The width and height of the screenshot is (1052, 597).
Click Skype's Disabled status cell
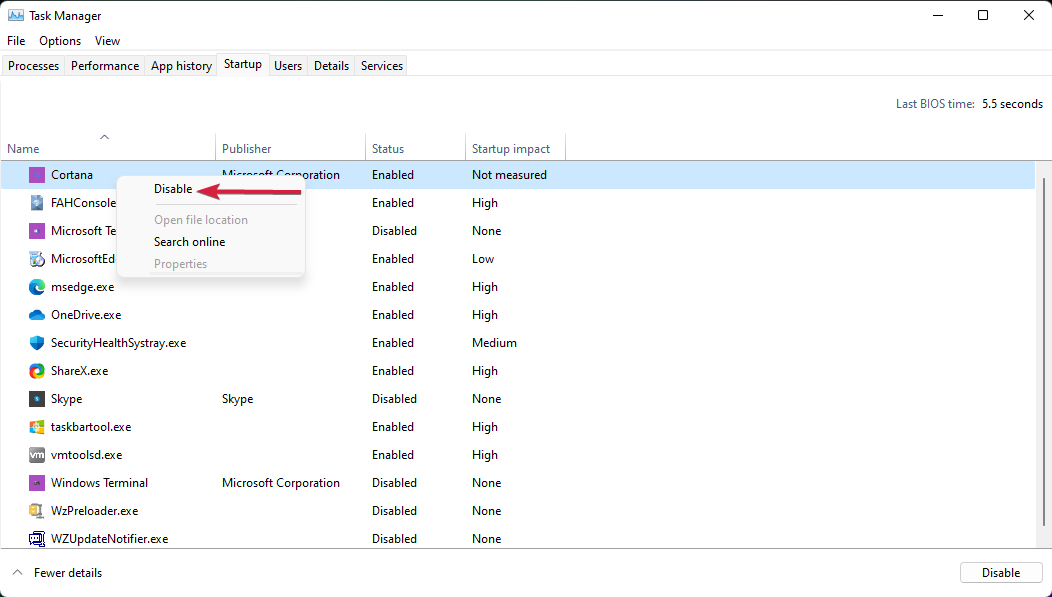(394, 399)
